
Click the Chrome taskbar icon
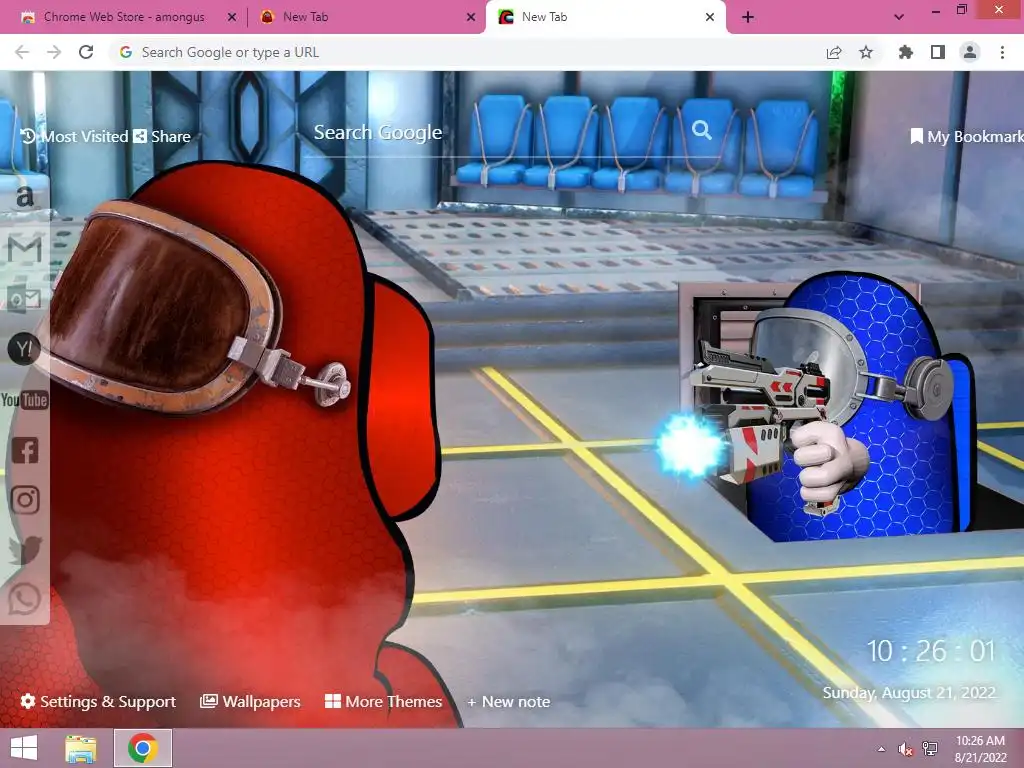(x=143, y=748)
